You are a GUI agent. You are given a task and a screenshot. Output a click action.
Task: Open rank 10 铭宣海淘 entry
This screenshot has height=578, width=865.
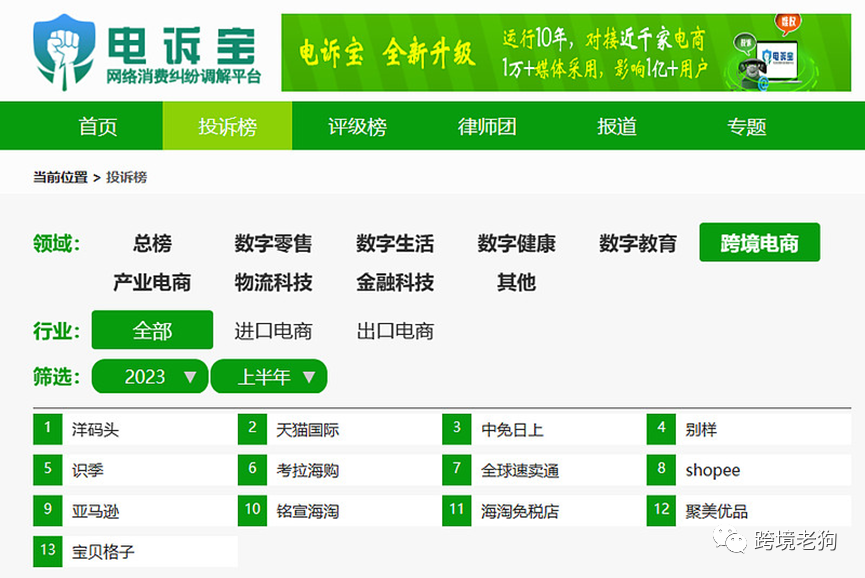click(x=340, y=511)
